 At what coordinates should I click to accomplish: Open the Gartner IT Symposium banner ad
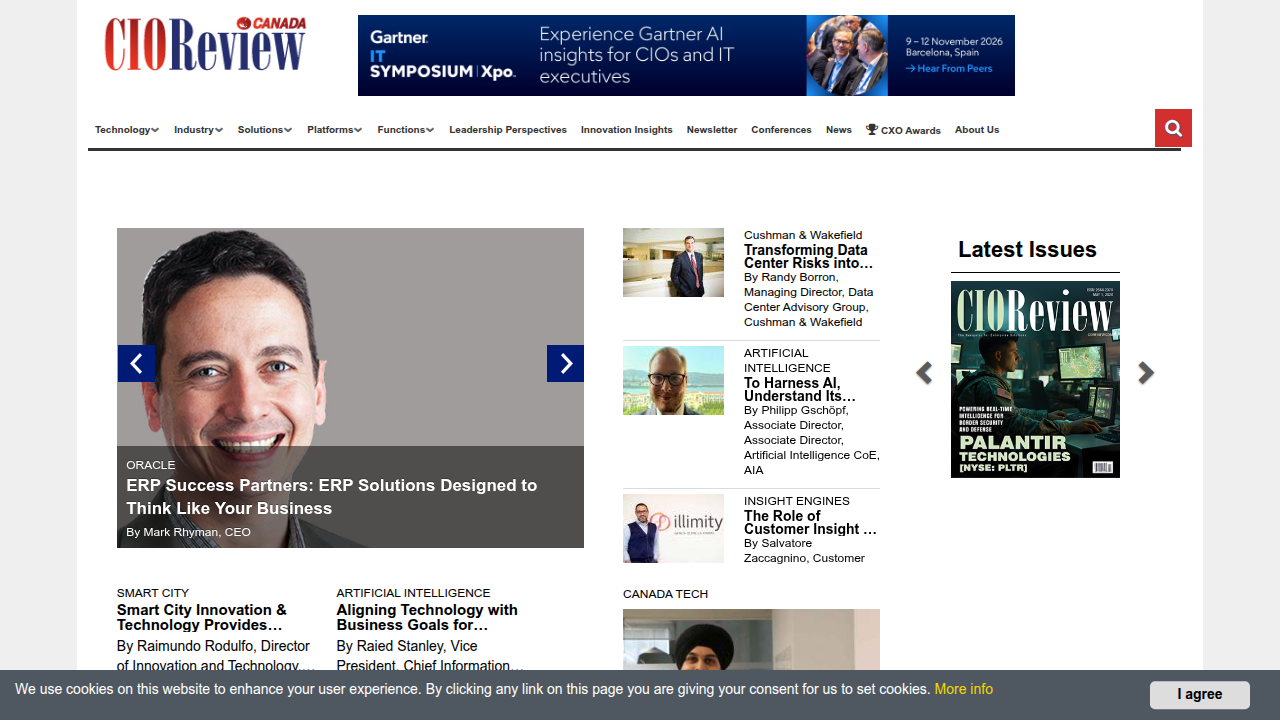coord(686,55)
